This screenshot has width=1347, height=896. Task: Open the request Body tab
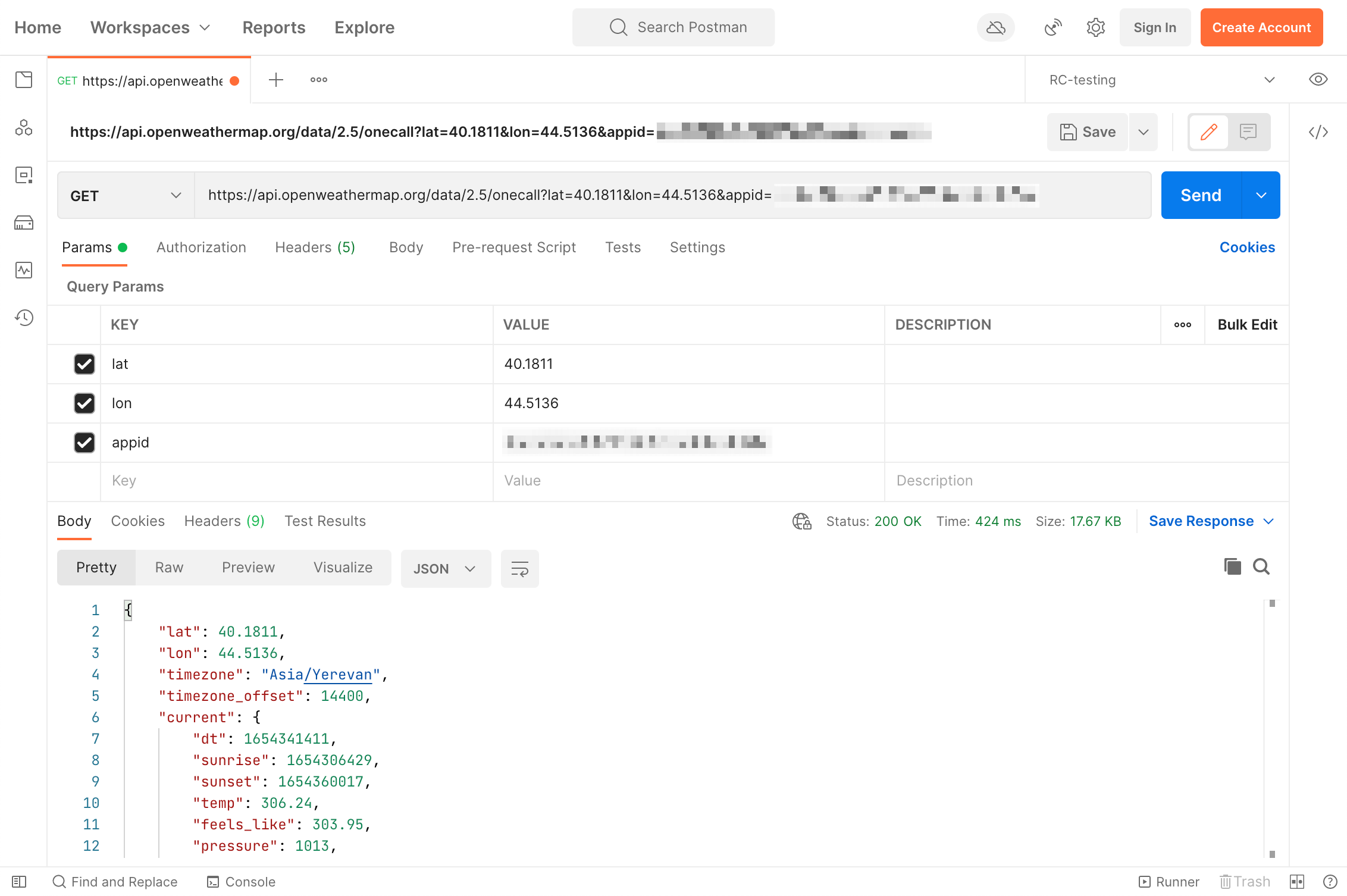point(406,248)
